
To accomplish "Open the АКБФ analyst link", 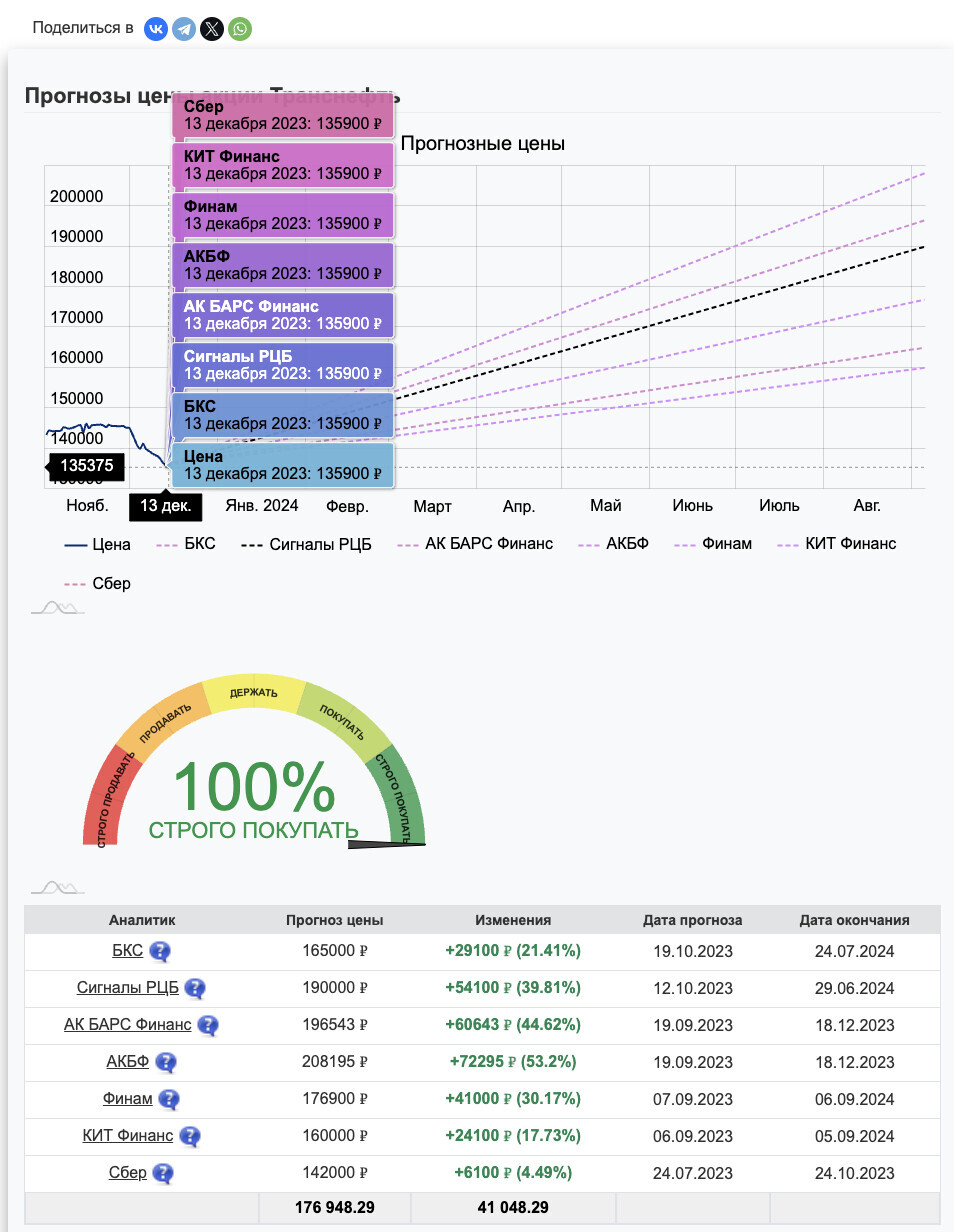I will [x=128, y=1062].
